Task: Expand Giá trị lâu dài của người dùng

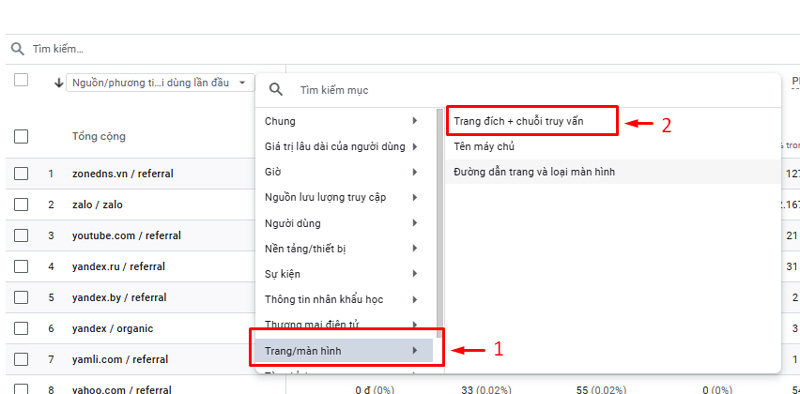Action: (344, 147)
